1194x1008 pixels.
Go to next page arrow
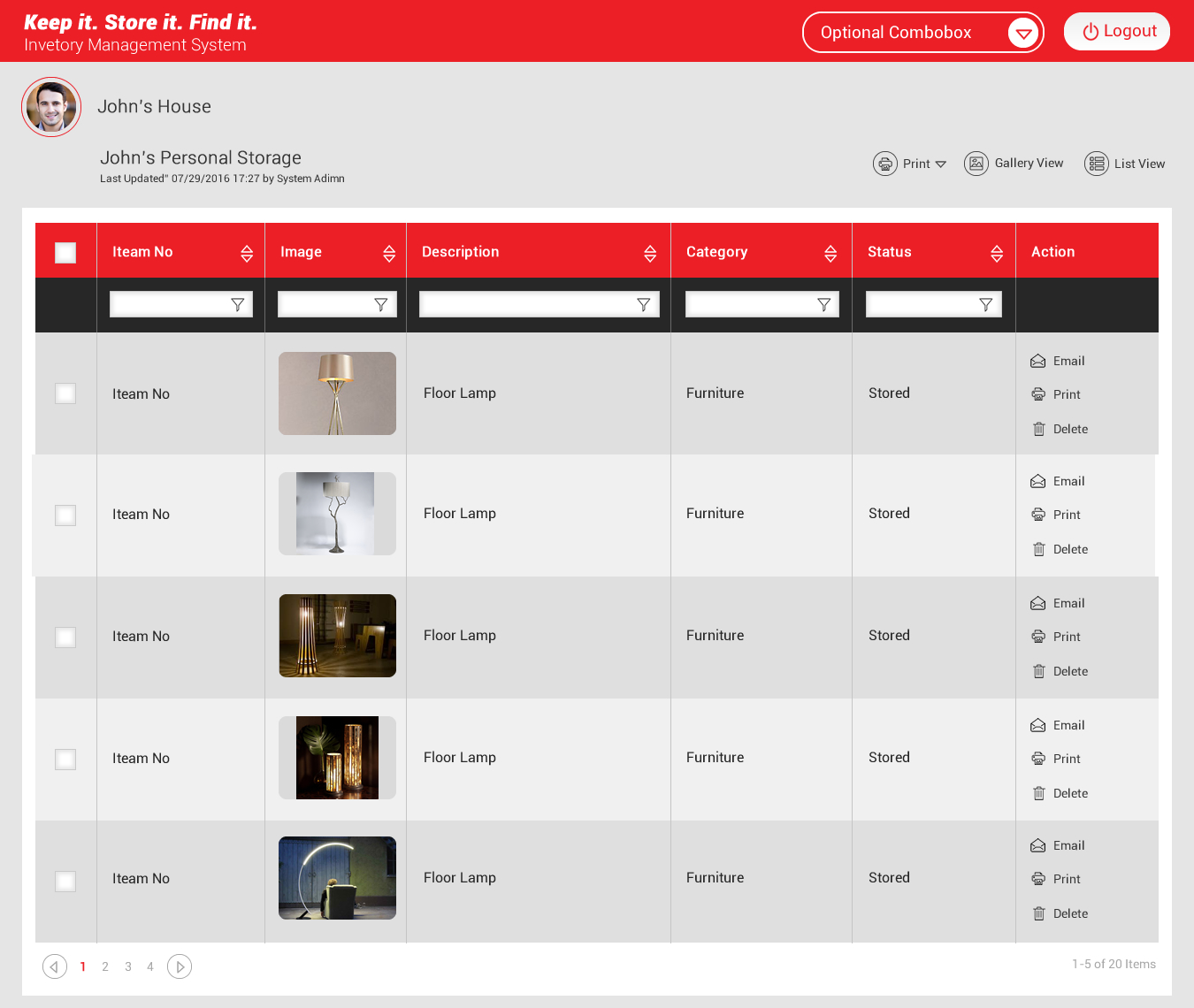coord(180,966)
